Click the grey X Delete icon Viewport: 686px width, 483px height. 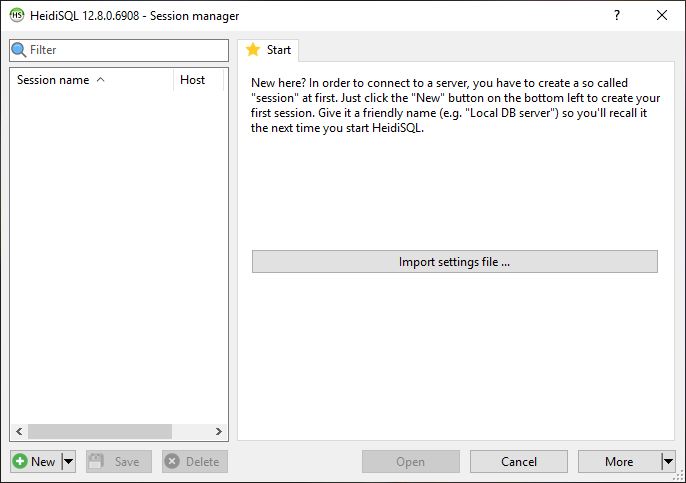pos(172,461)
